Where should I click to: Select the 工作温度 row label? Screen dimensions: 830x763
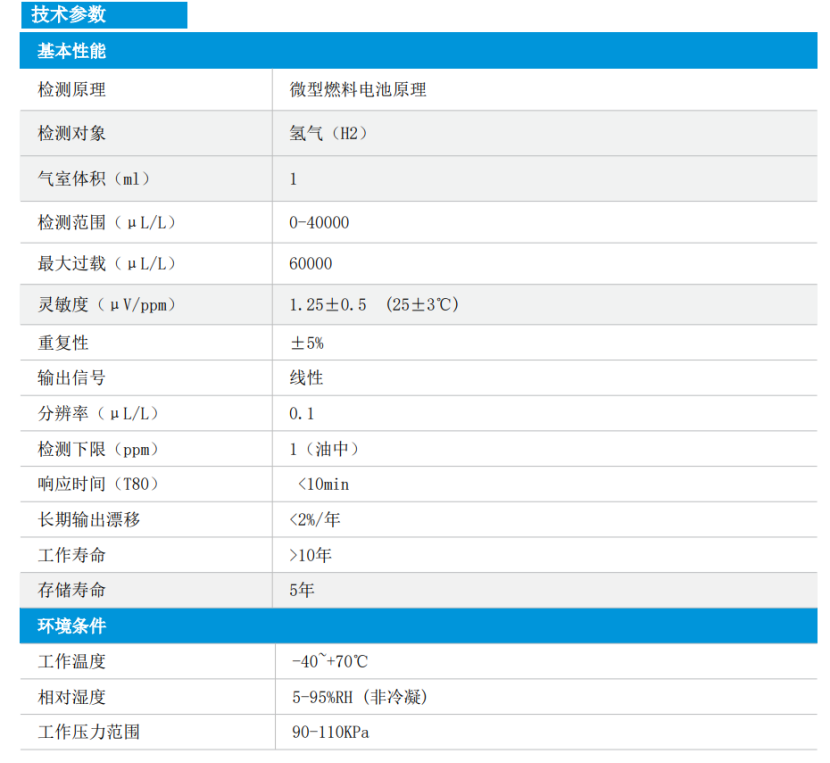point(71,661)
